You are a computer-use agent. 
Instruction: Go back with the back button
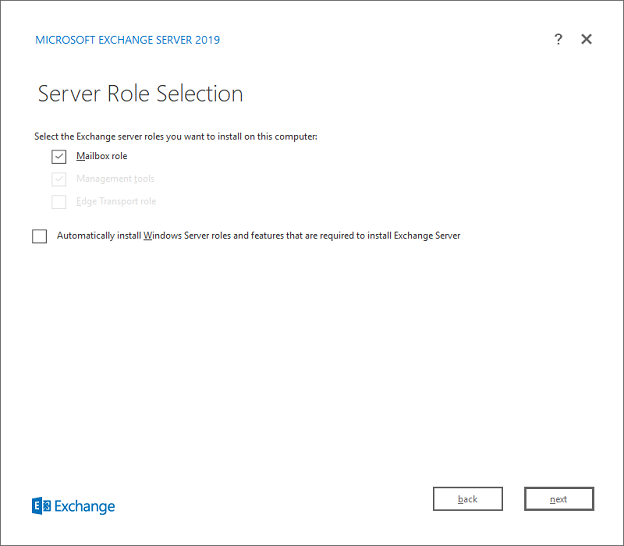point(467,499)
